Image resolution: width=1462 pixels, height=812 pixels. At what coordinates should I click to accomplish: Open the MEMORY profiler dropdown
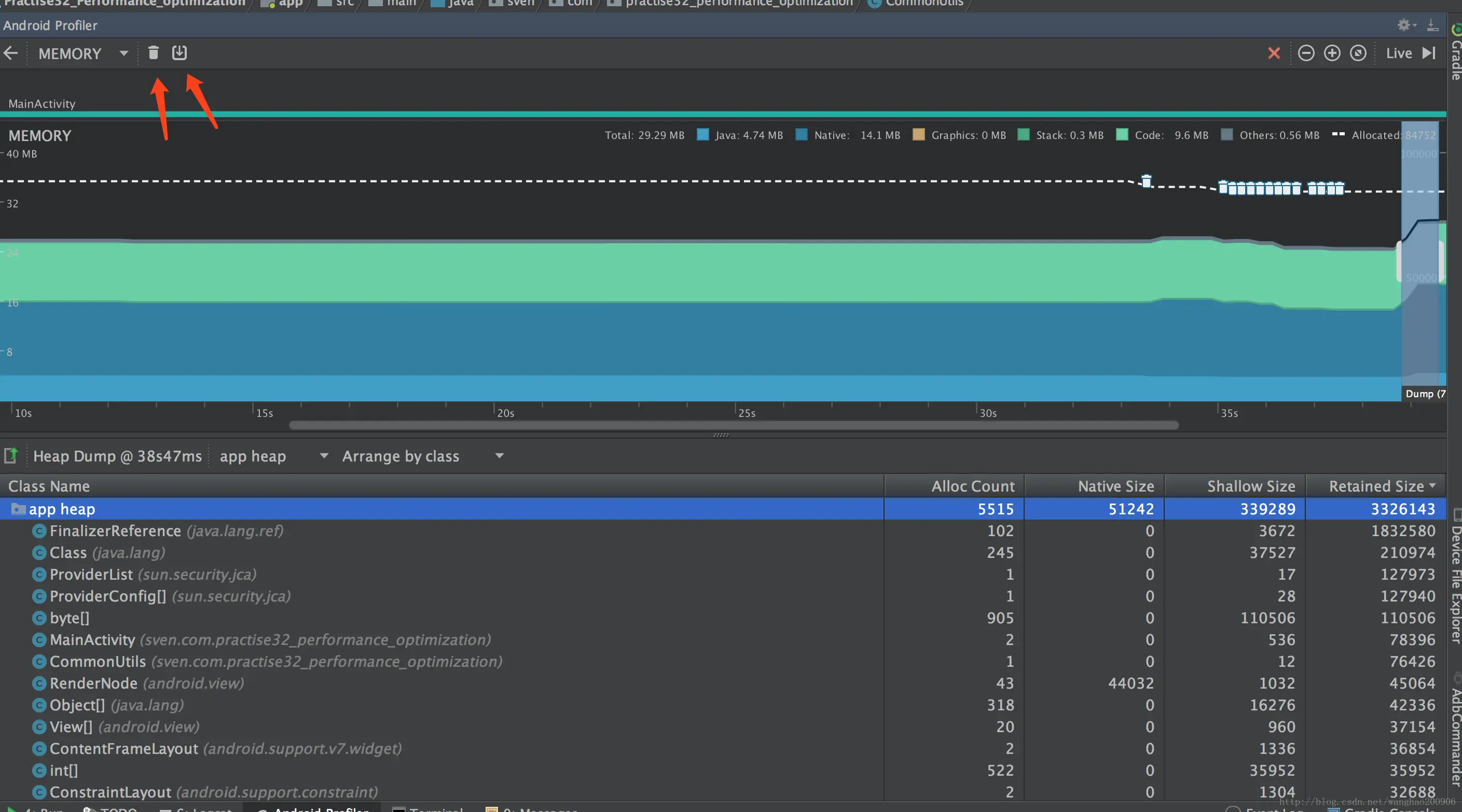coord(84,54)
